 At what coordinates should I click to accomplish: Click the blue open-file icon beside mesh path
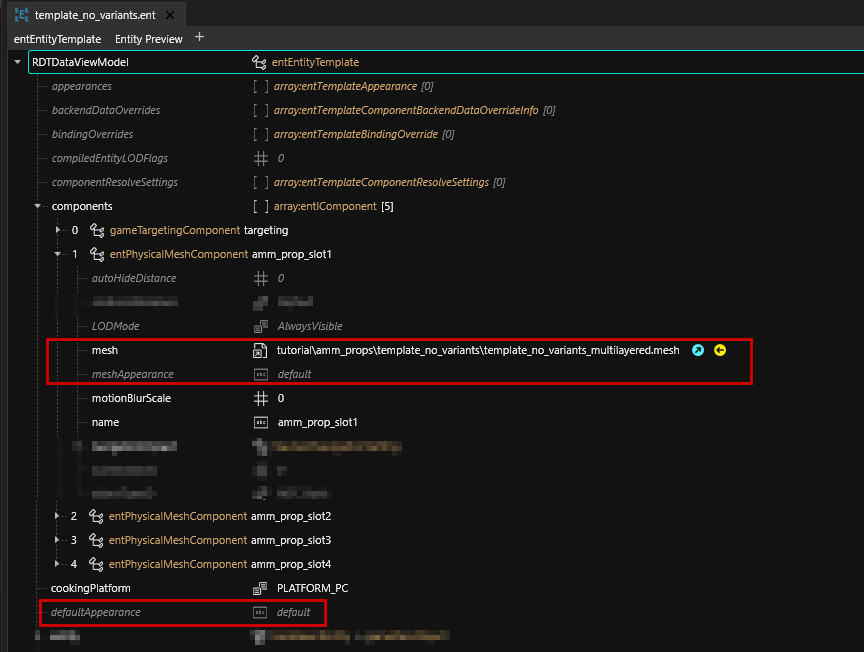point(698,350)
